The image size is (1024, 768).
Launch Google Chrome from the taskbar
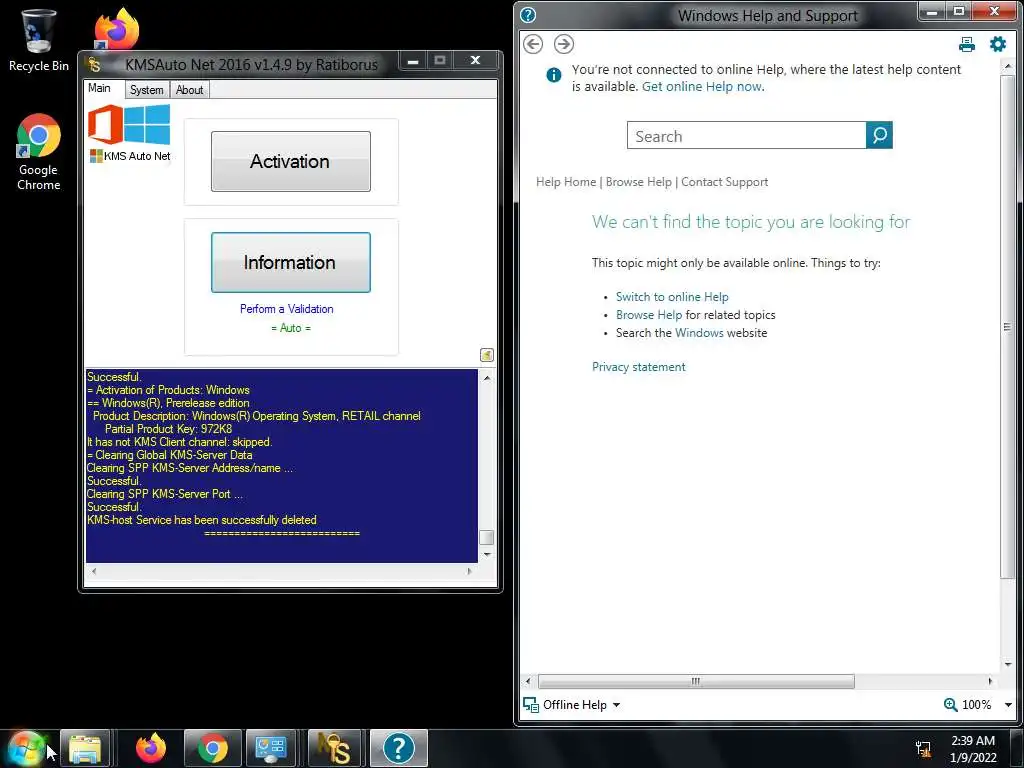click(213, 748)
